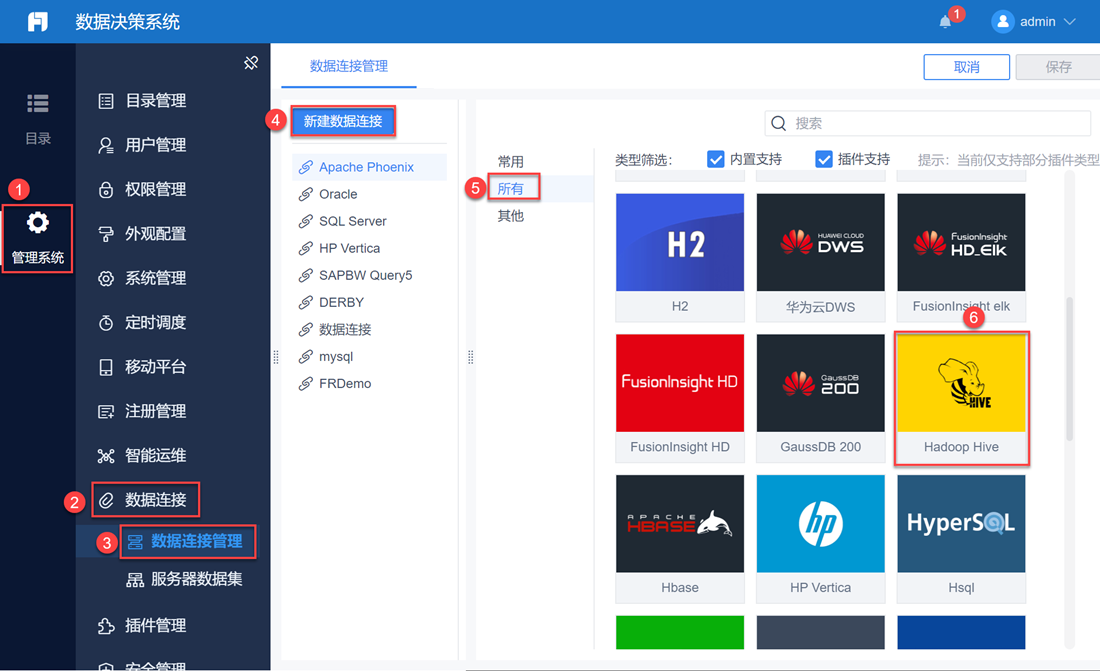Click the link icon beside mysql
Viewport: 1100px width, 671px height.
coord(305,357)
